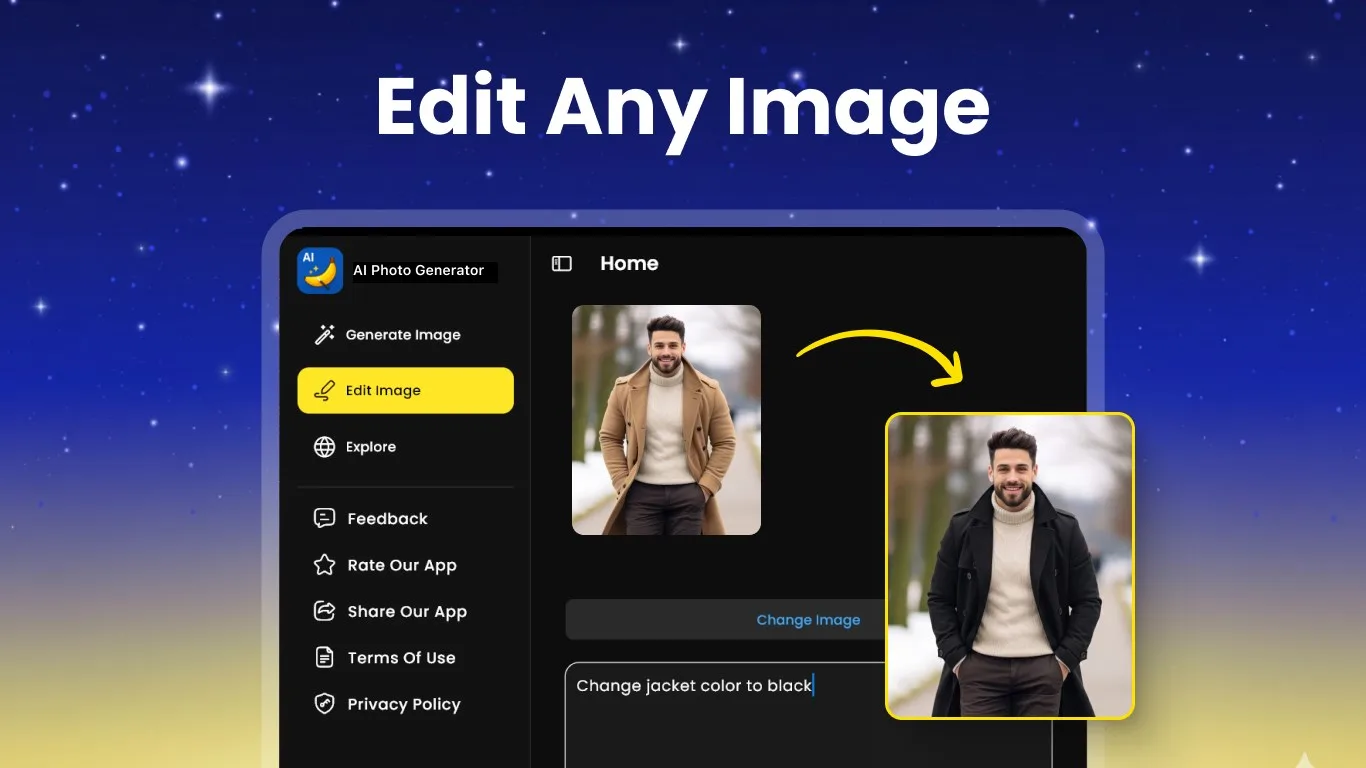
Task: Click the shield icon for Privacy Policy
Action: click(x=324, y=704)
